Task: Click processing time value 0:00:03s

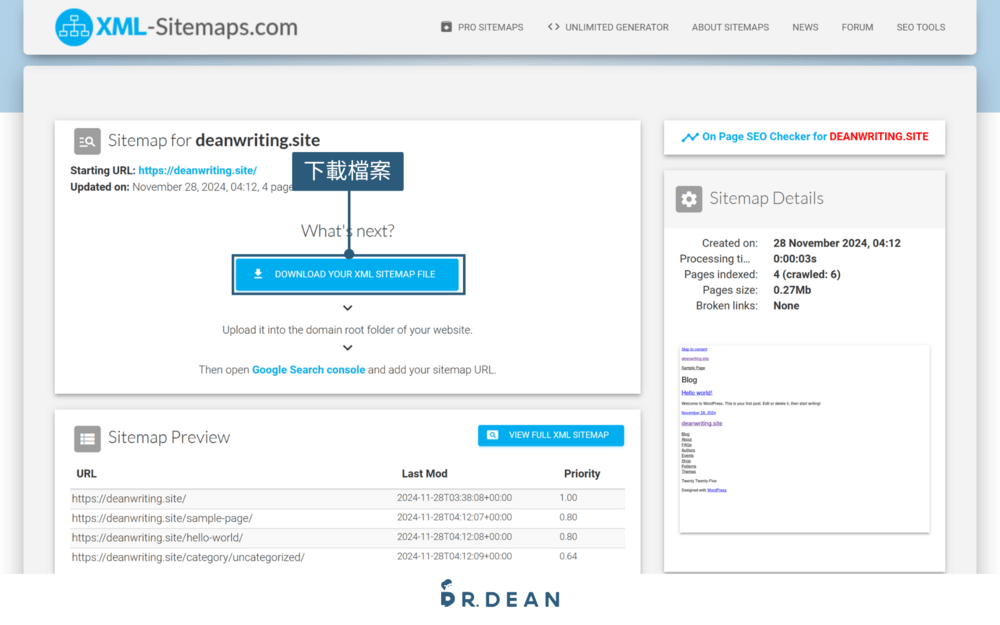Action: pyautogui.click(x=795, y=259)
